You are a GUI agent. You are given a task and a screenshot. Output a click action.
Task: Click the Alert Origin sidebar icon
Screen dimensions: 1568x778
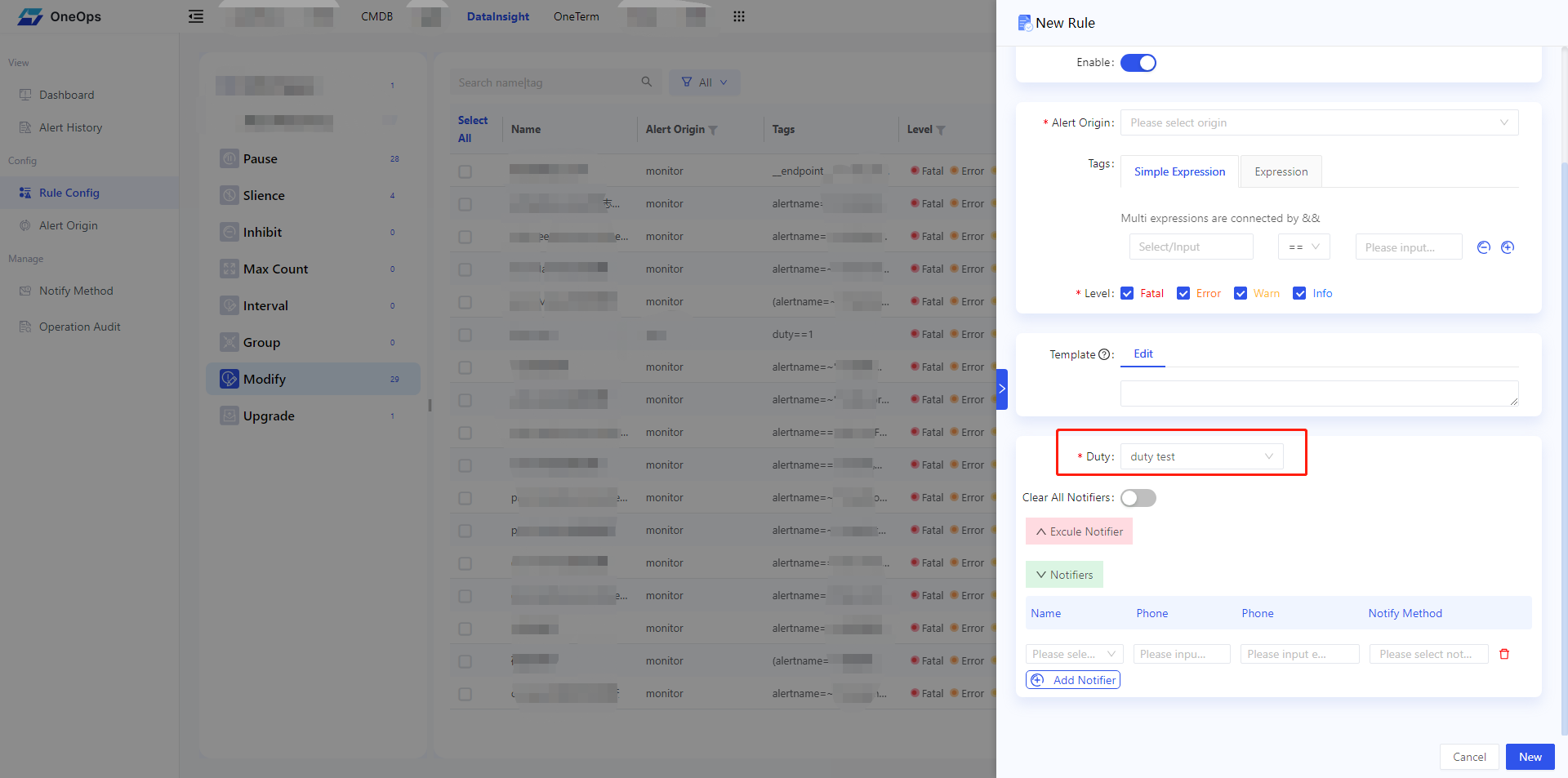pos(25,225)
